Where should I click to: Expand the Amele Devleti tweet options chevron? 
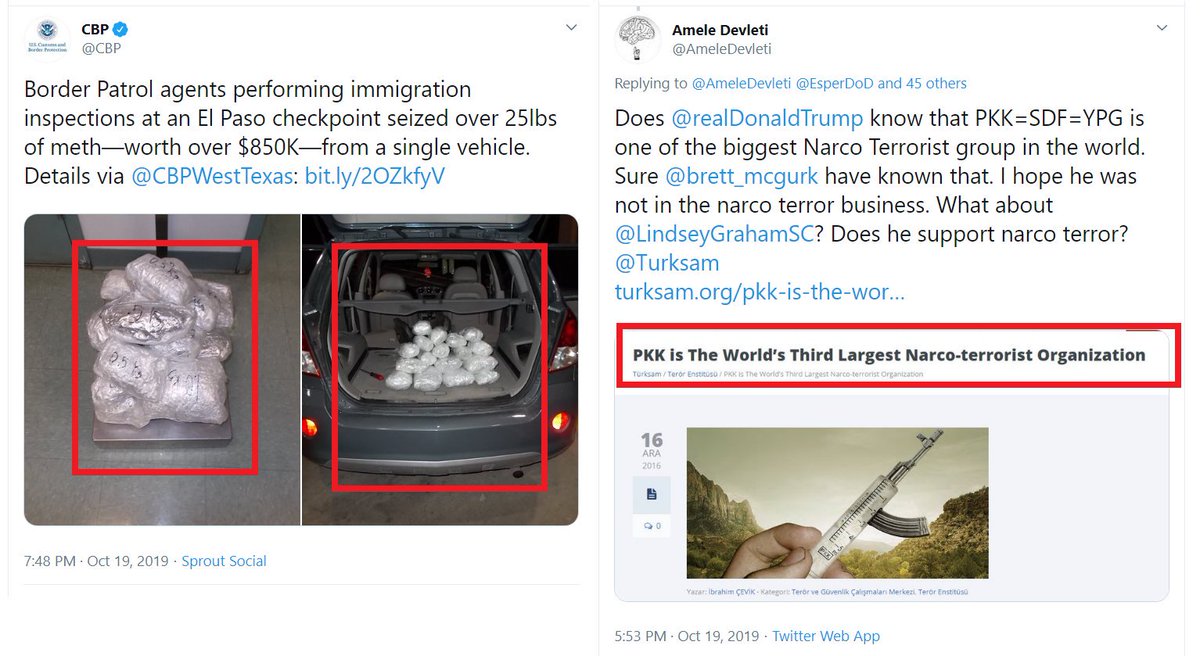tap(1161, 28)
